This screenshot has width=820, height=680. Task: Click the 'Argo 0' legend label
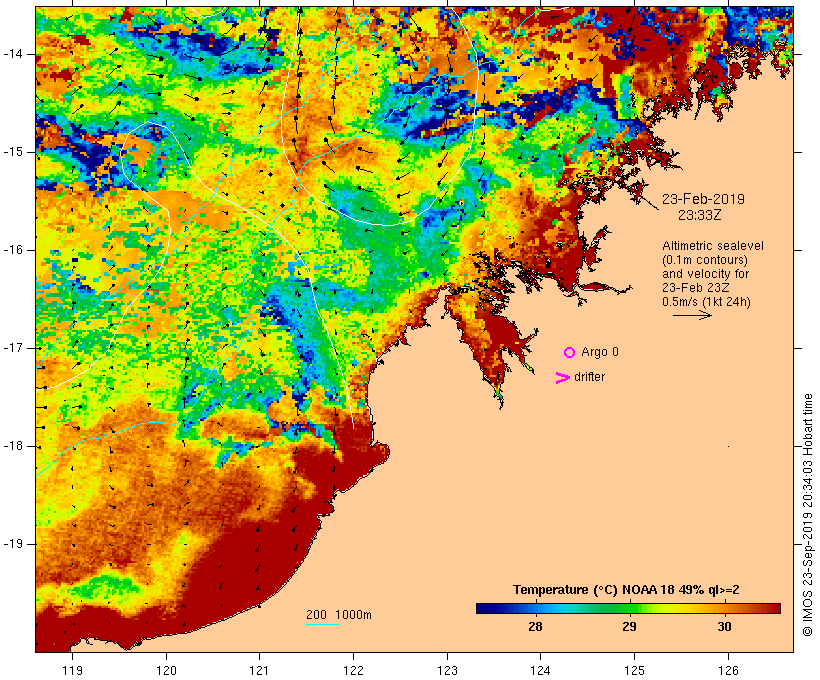(x=600, y=352)
